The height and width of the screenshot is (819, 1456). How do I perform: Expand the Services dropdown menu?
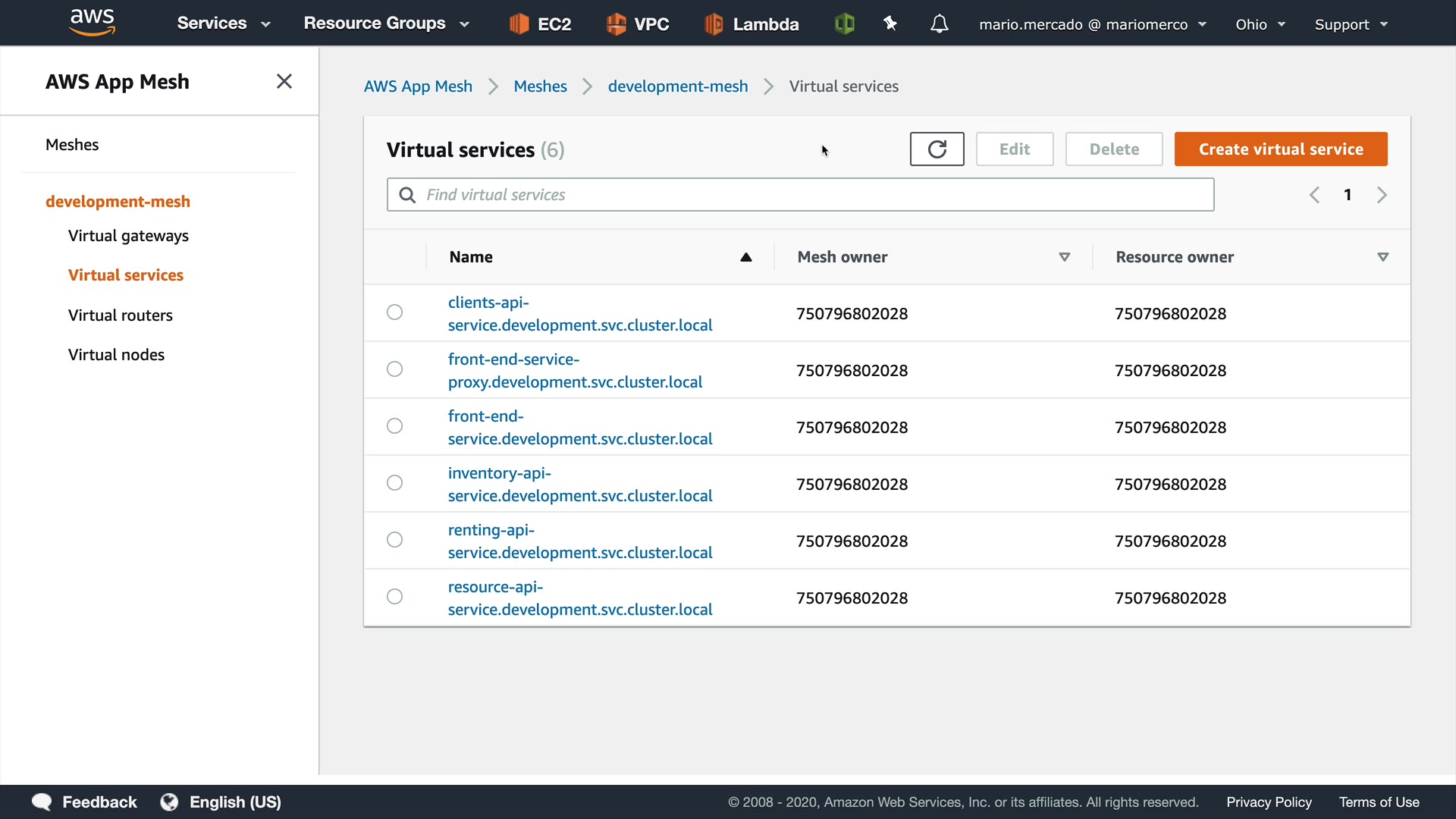click(223, 24)
